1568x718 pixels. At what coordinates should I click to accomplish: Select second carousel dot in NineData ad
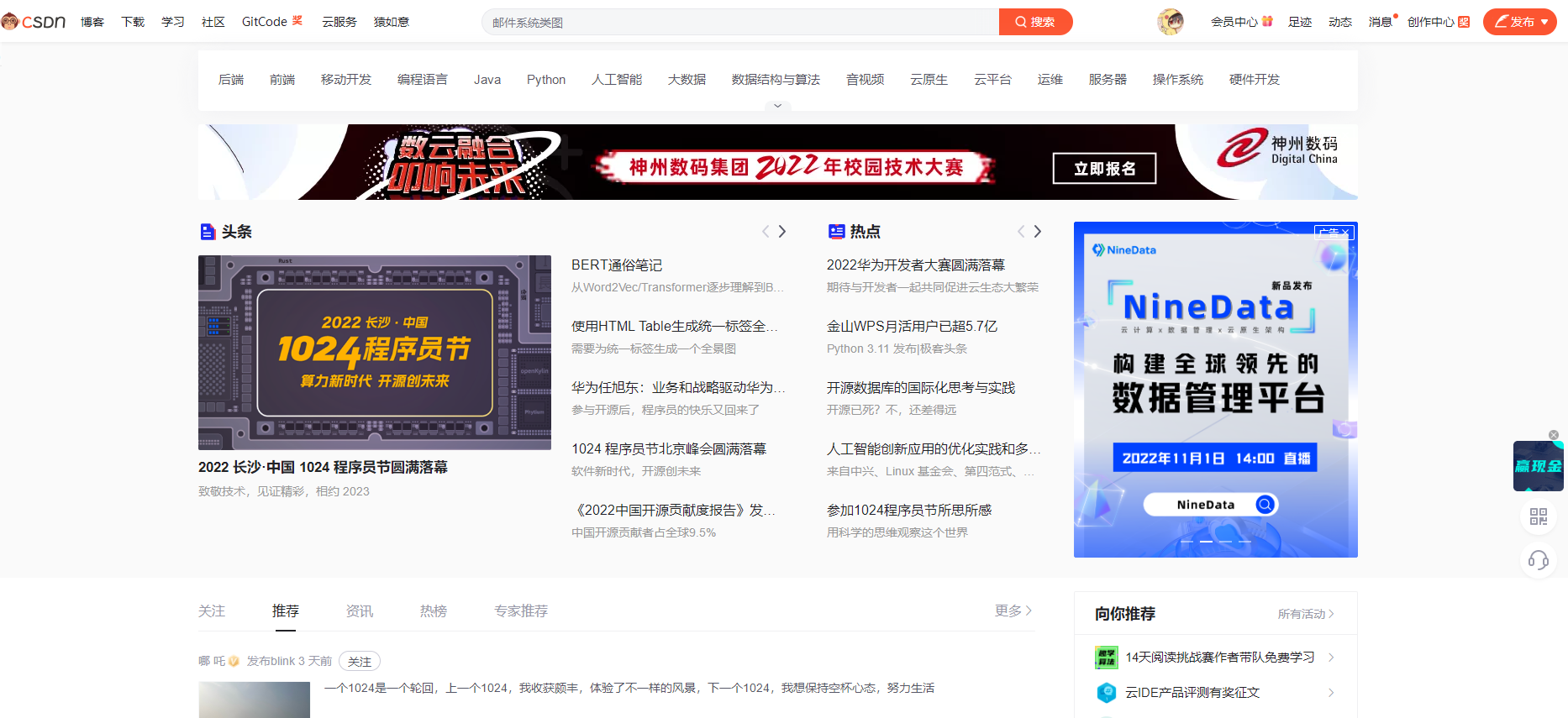[x=1206, y=542]
